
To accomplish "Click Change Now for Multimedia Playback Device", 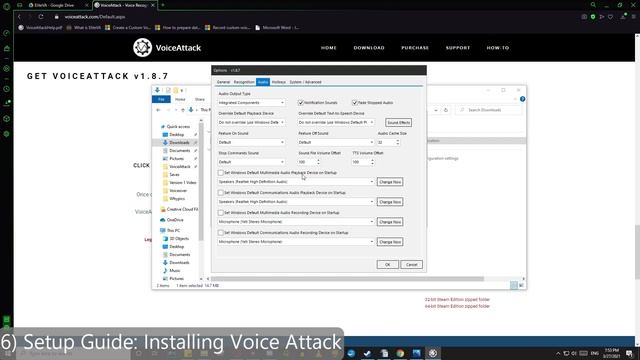I will (x=390, y=182).
